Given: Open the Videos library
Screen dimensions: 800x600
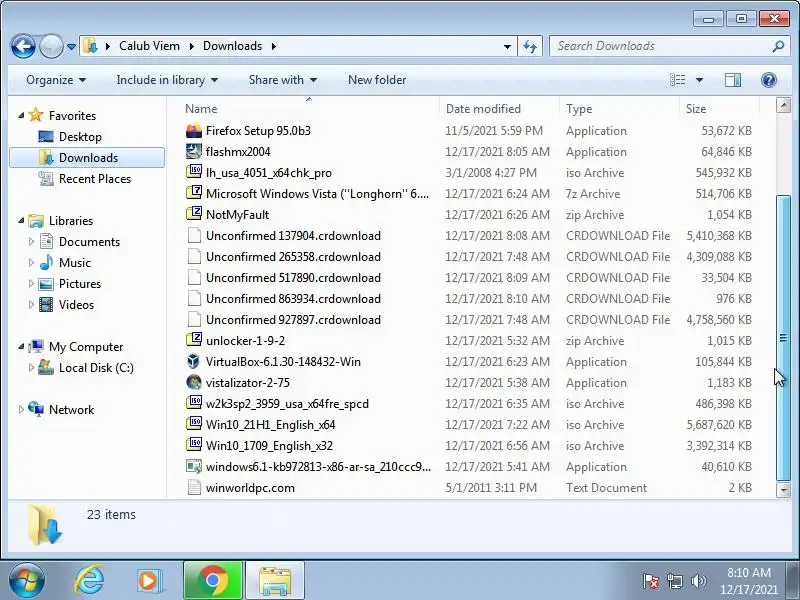Looking at the screenshot, I should click(77, 305).
